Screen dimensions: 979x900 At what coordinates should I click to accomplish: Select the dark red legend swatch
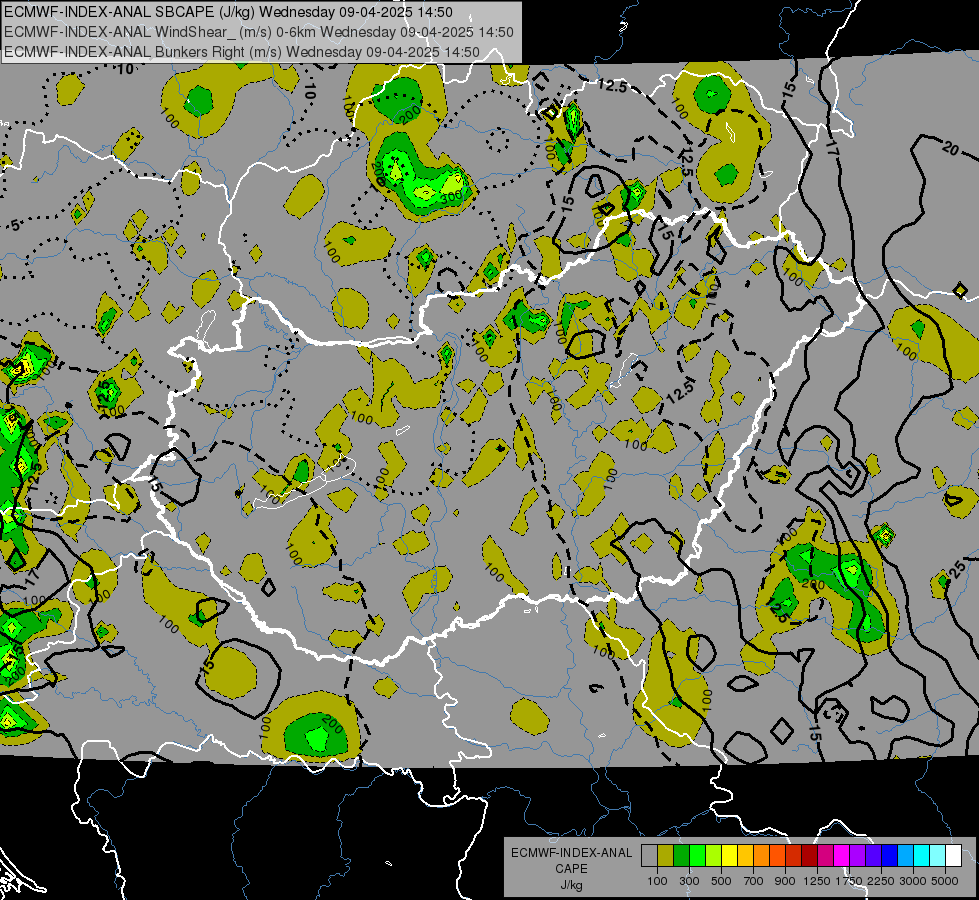tap(809, 855)
